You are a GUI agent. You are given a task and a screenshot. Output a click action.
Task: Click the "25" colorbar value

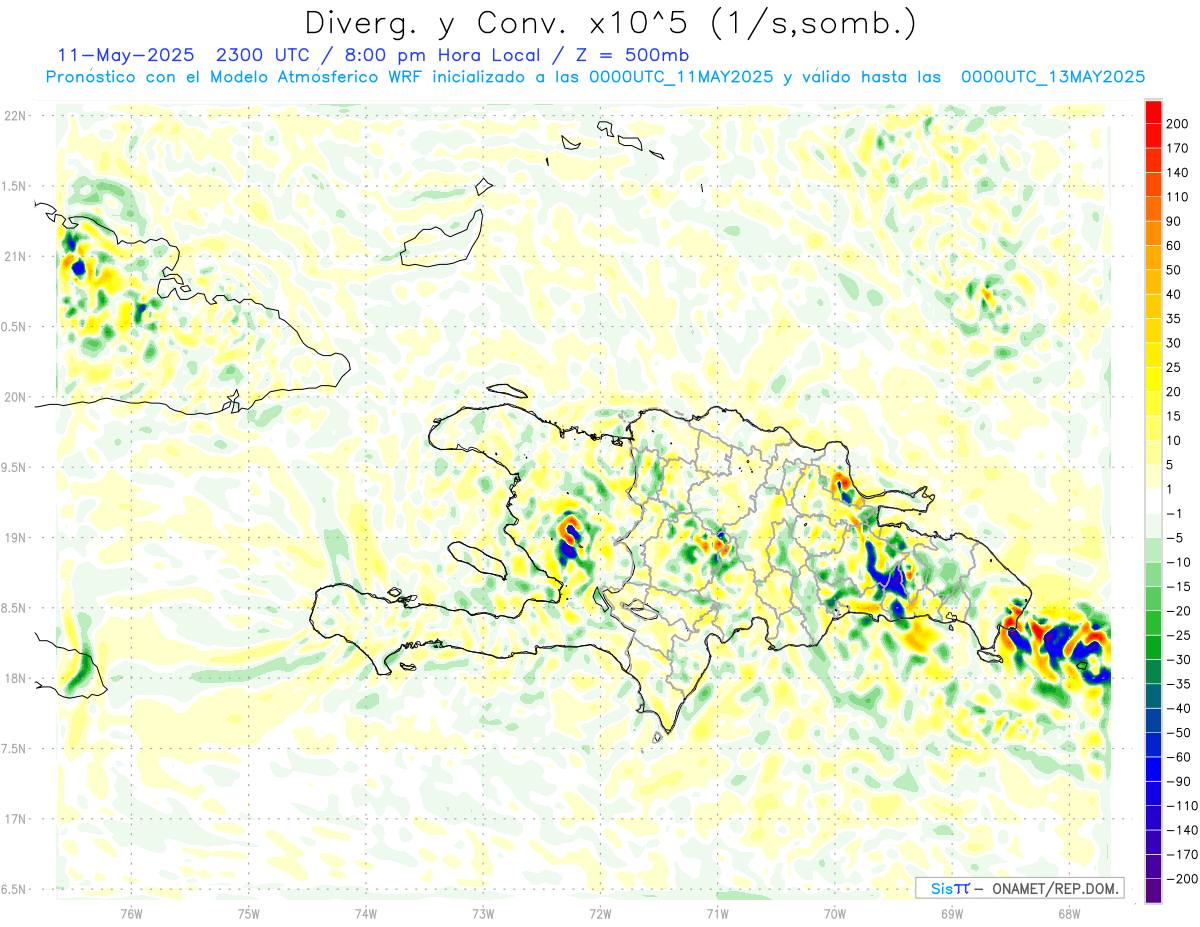pos(1174,368)
